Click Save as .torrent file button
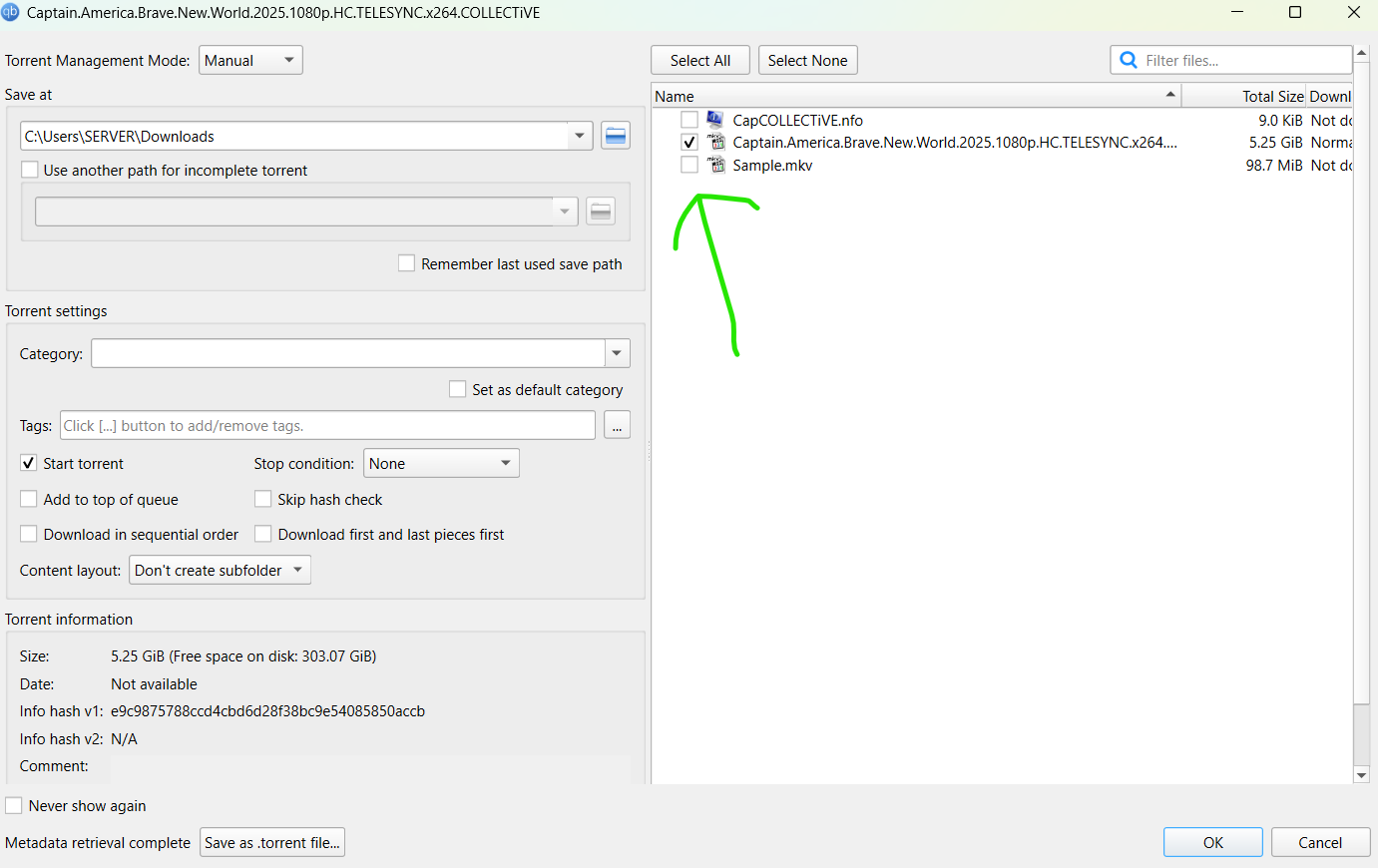 [272, 842]
